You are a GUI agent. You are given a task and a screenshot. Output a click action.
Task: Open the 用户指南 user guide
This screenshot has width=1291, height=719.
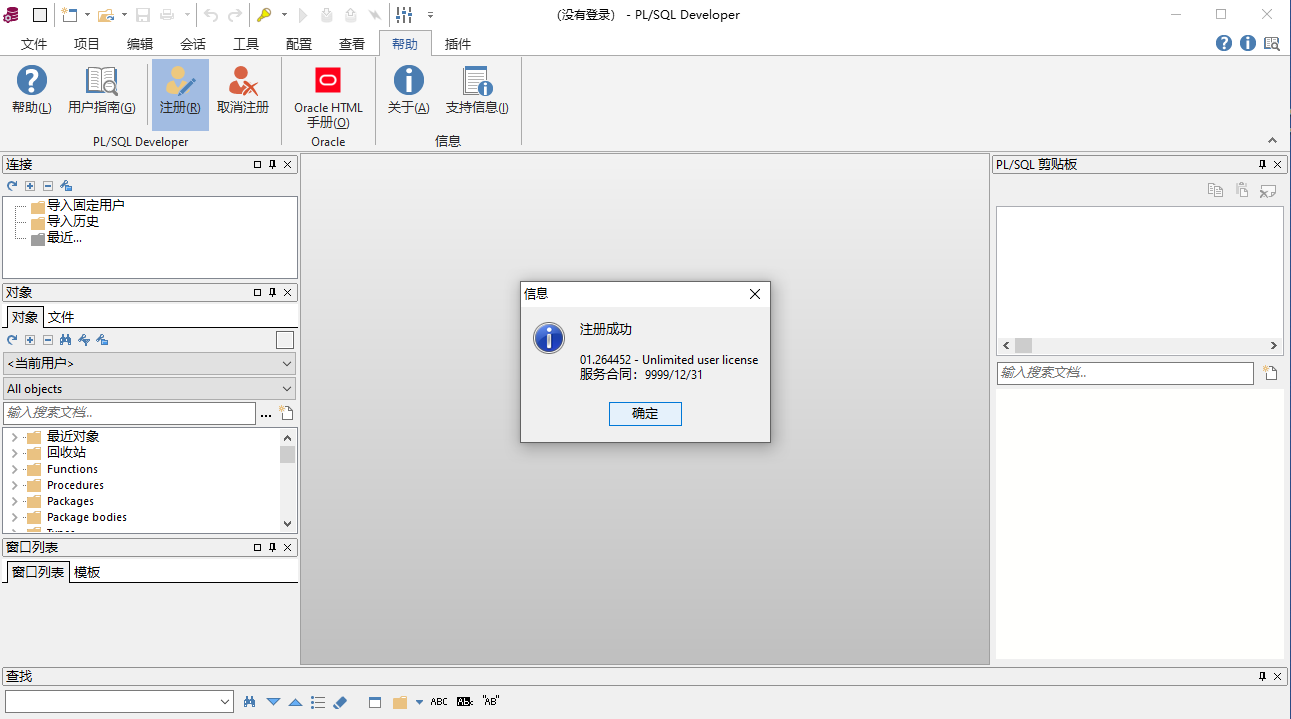101,81
